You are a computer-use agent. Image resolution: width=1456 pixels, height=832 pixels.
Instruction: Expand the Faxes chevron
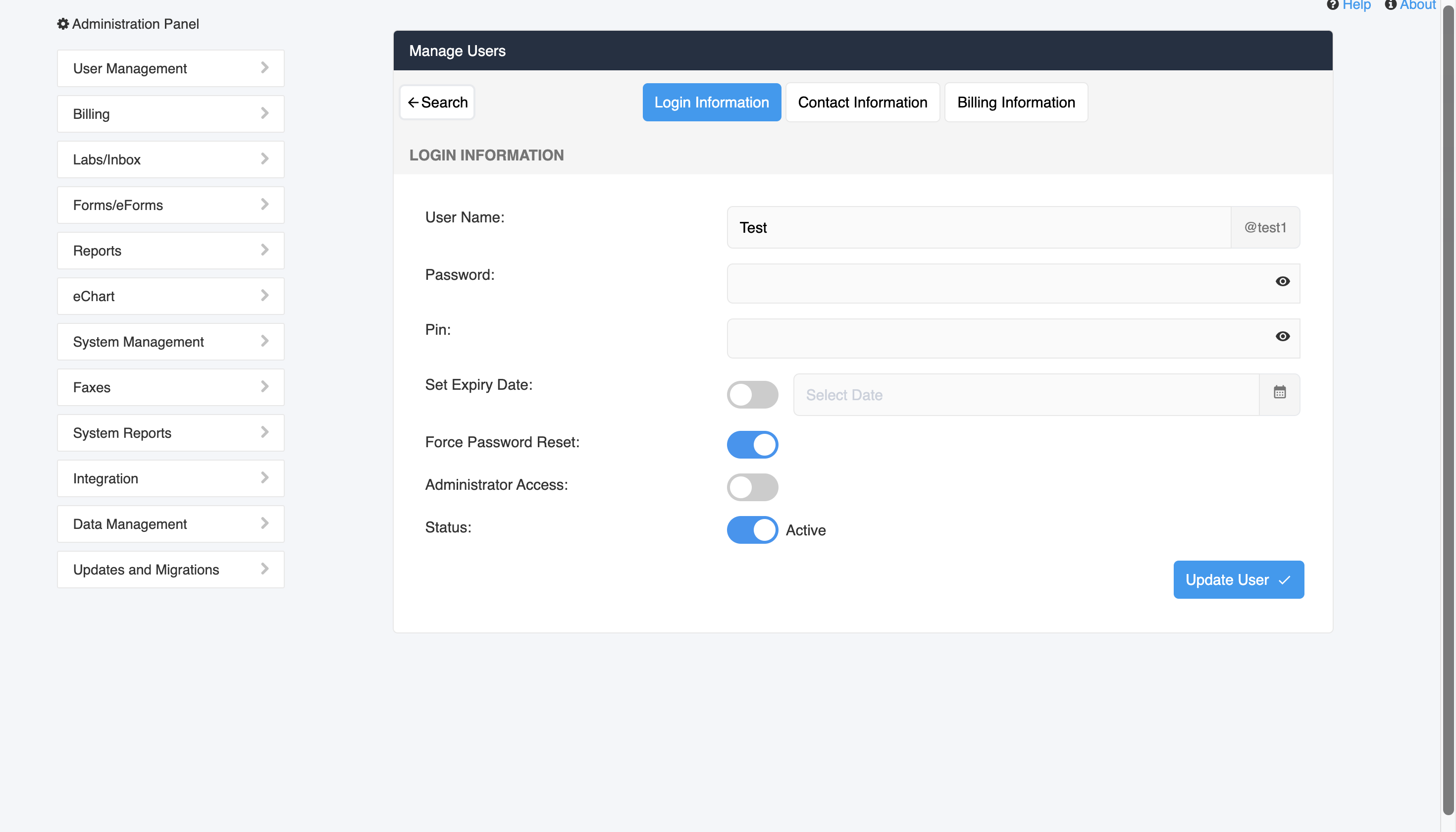(x=264, y=387)
